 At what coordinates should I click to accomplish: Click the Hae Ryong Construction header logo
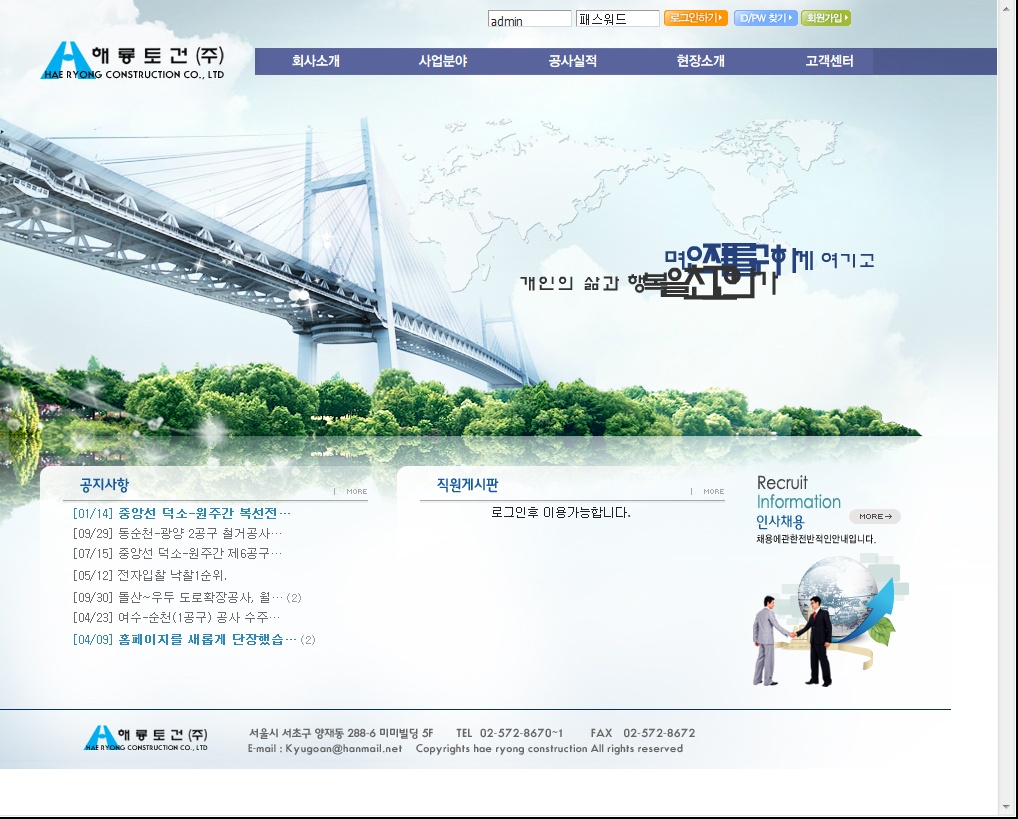(132, 60)
